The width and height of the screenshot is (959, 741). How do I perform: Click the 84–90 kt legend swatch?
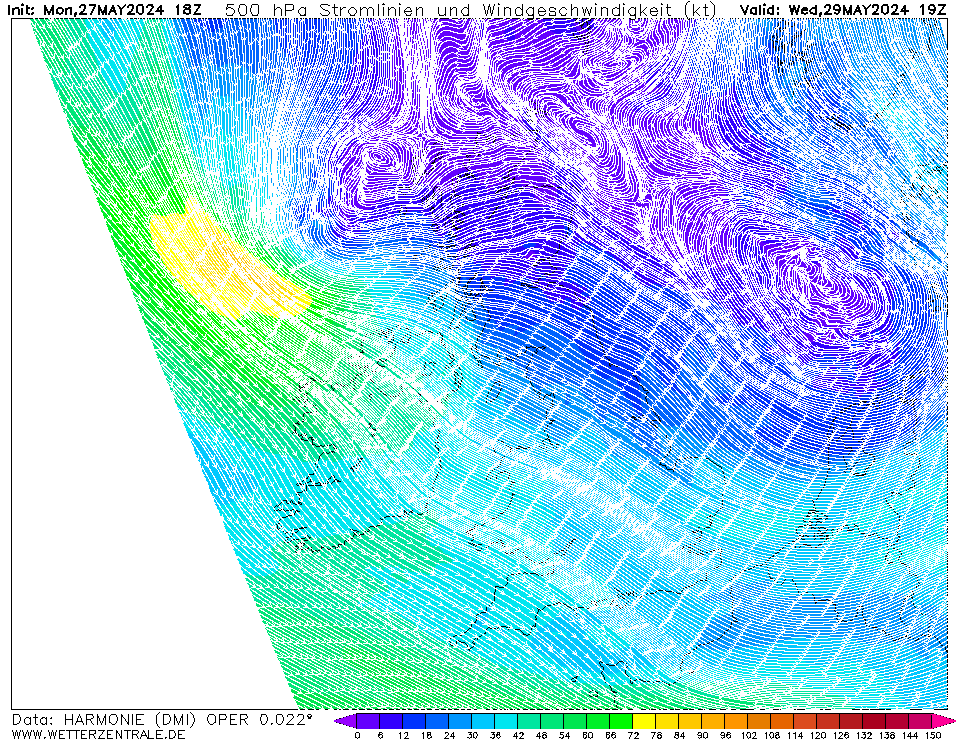point(691,721)
